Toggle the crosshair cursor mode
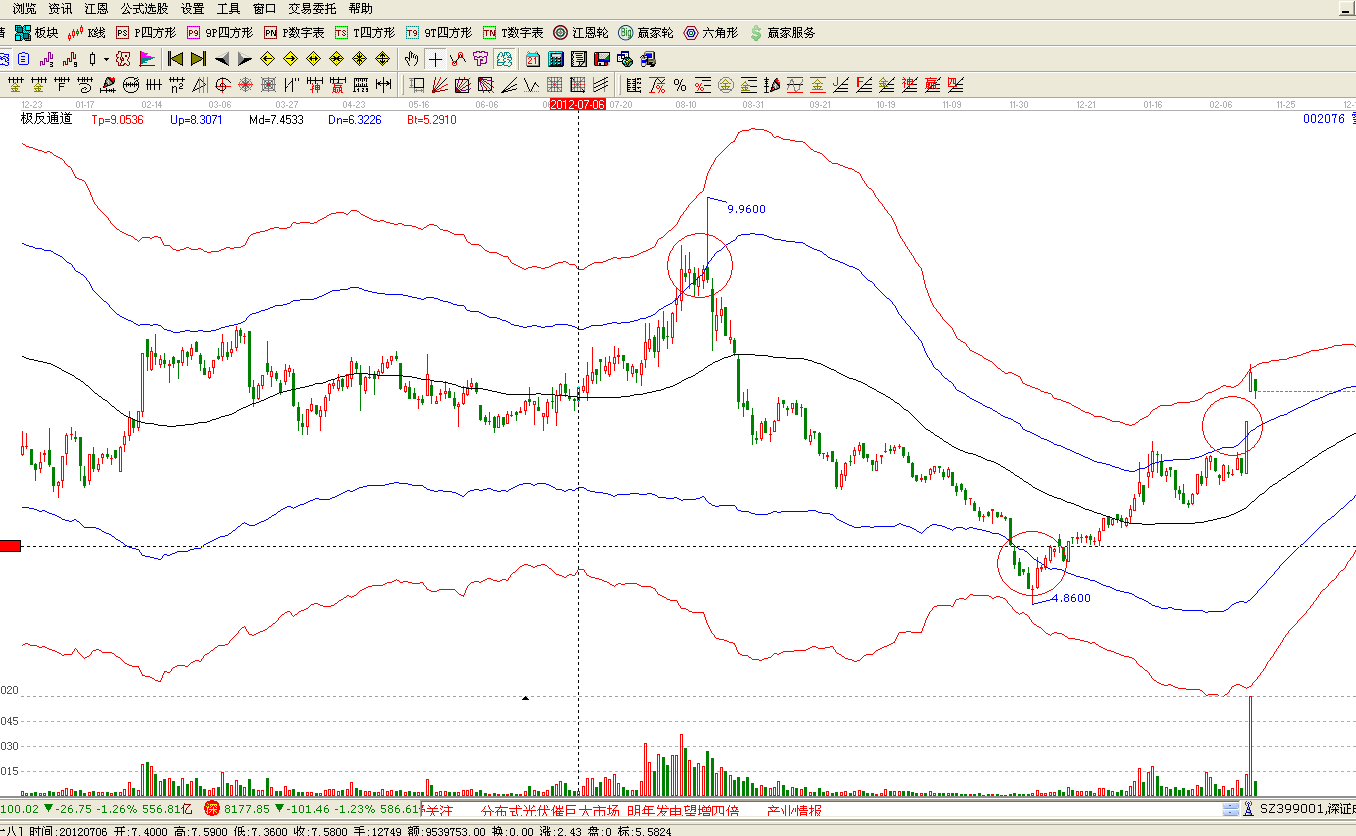The height and width of the screenshot is (836, 1356). pyautogui.click(x=435, y=59)
